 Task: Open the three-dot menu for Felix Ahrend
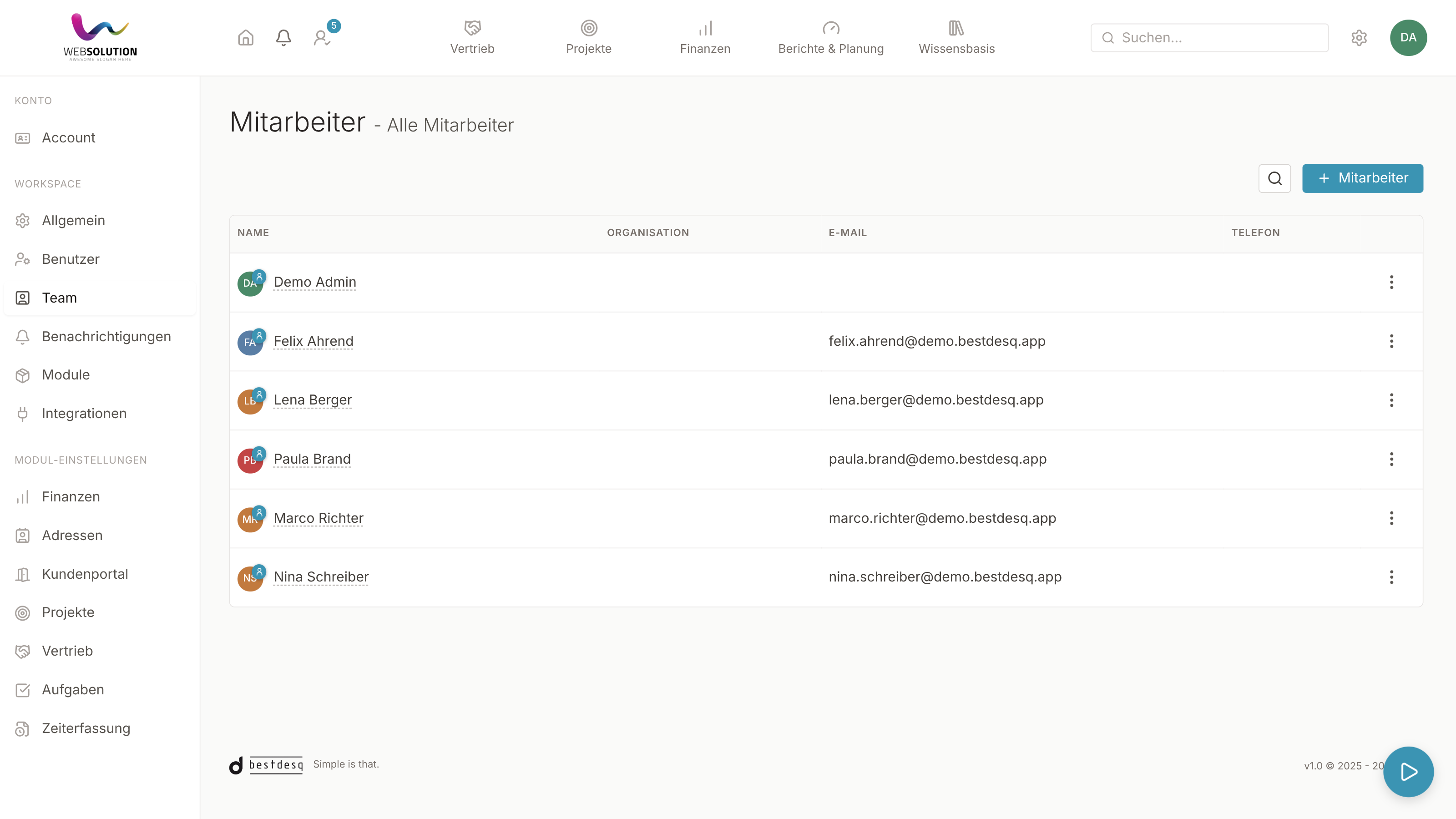coord(1391,341)
